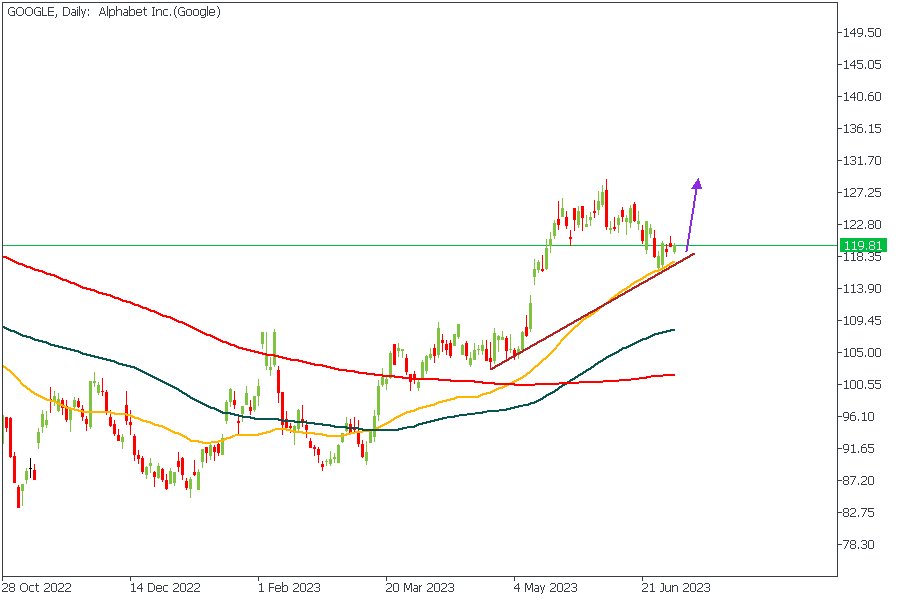This screenshot has height=600, width=900.
Task: Click the 140.60 price axis label
Action: [x=861, y=97]
